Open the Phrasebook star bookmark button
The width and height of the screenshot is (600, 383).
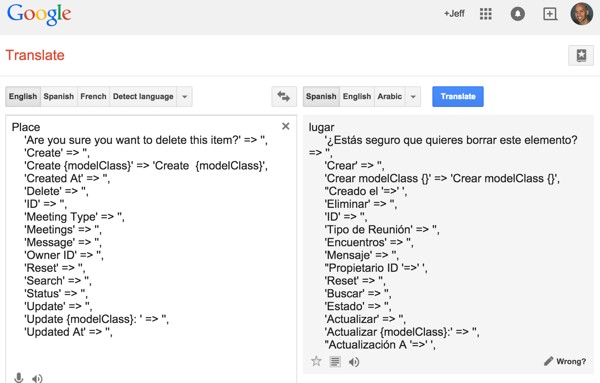[x=581, y=55]
